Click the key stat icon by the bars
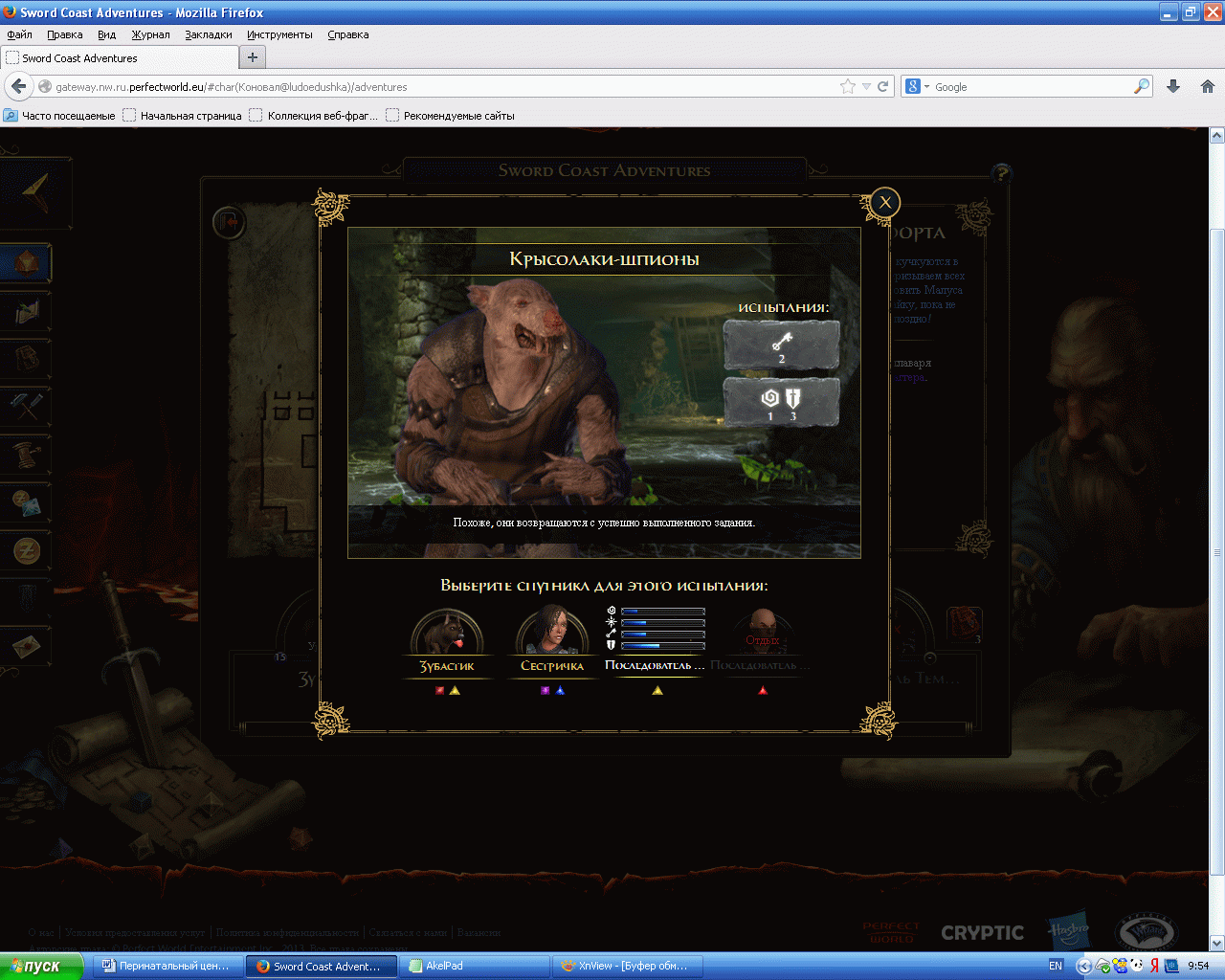The height and width of the screenshot is (980, 1225). coord(612,634)
